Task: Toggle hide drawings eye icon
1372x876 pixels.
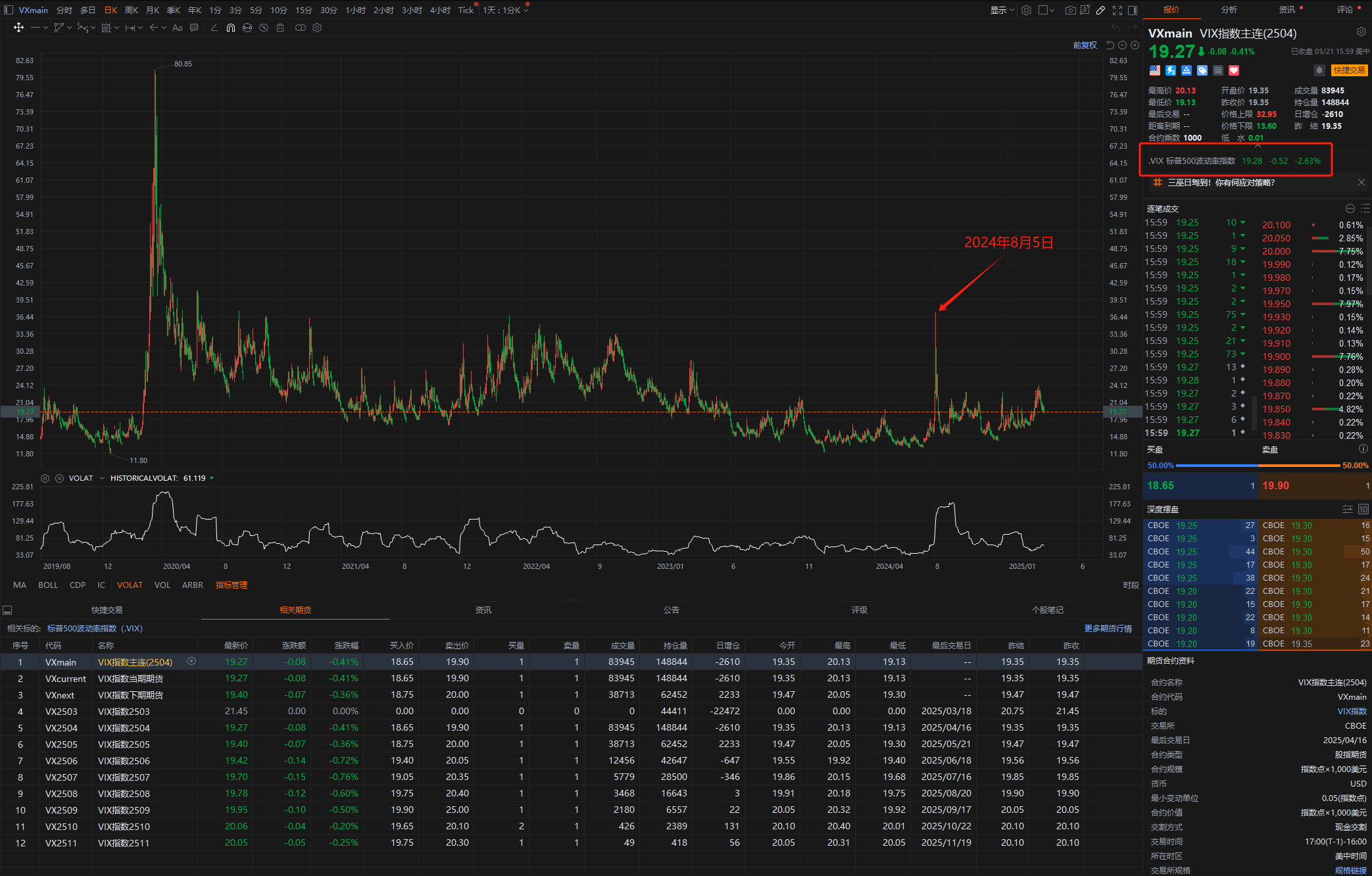Action: tap(264, 28)
